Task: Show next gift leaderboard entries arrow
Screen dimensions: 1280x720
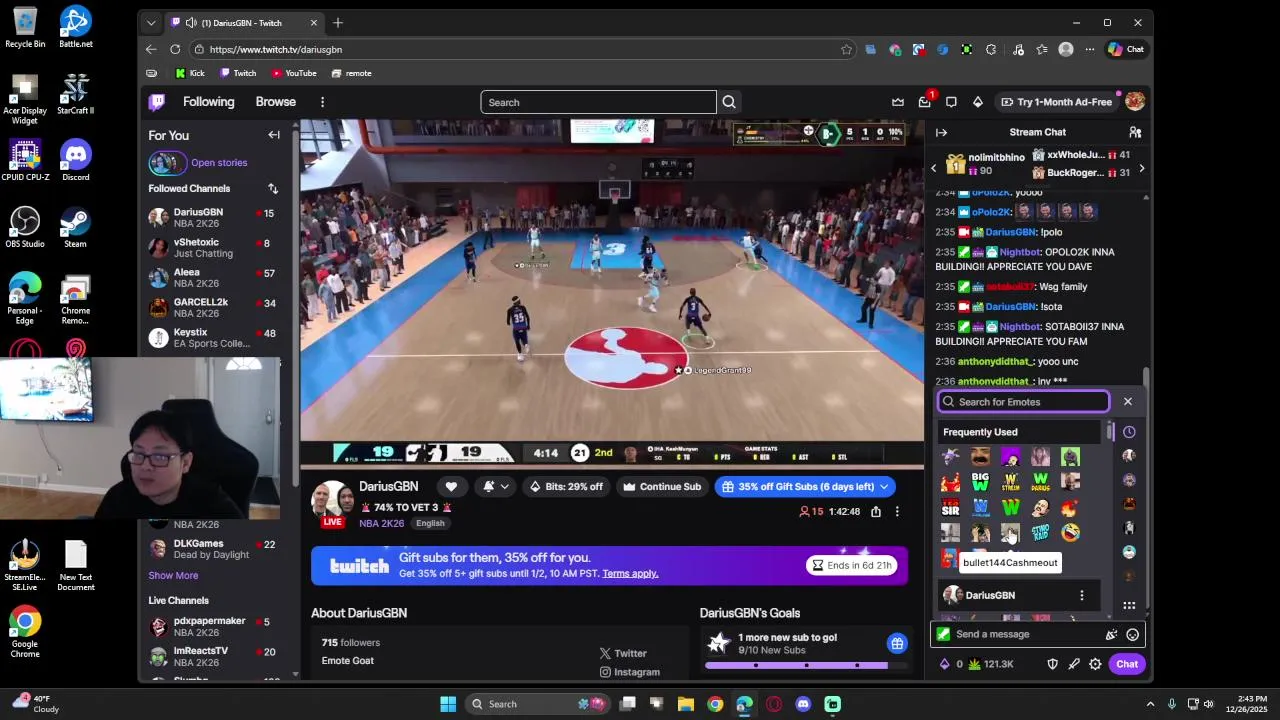Action: [1142, 169]
